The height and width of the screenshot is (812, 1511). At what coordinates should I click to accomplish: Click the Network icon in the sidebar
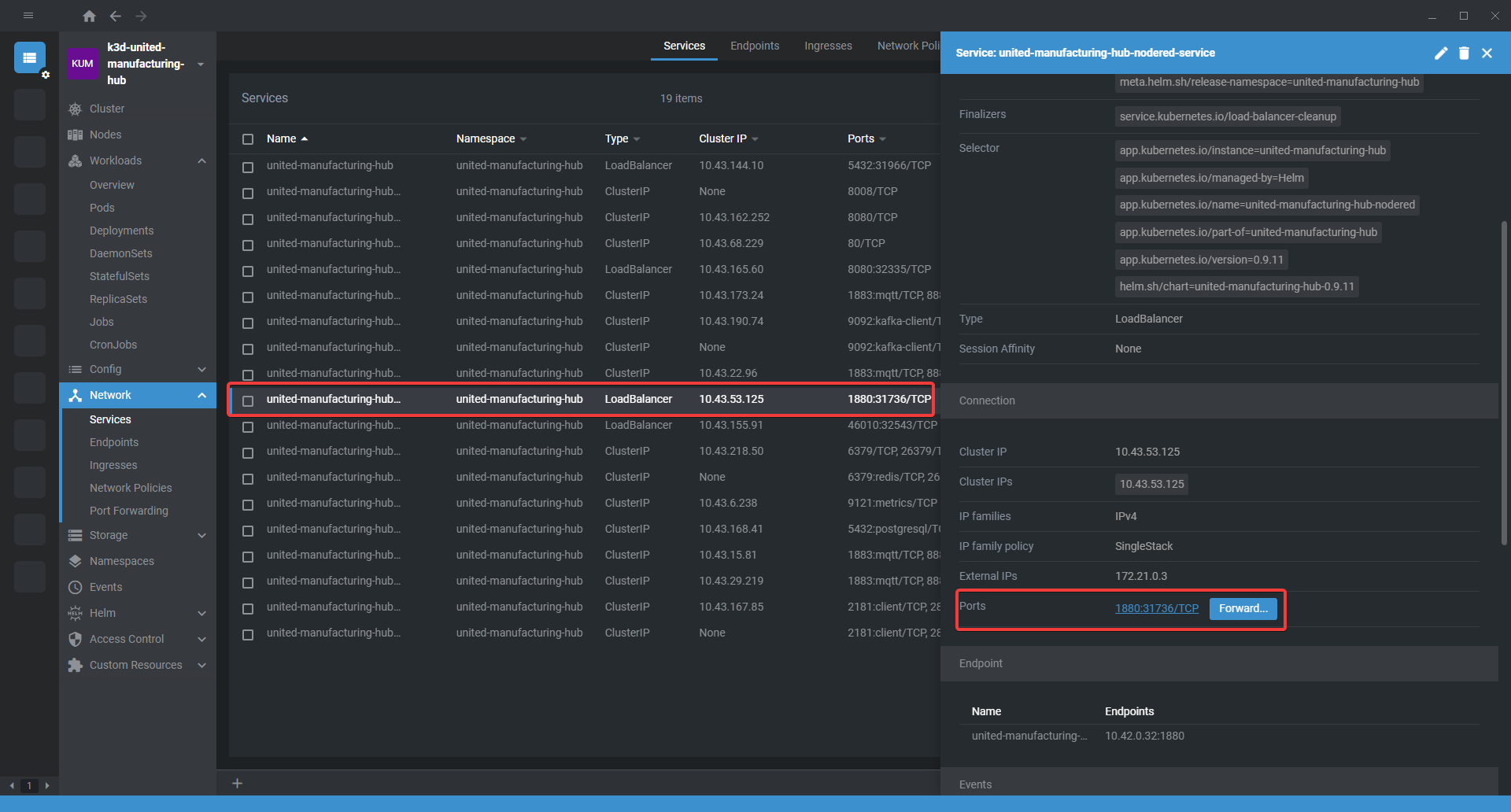point(76,395)
